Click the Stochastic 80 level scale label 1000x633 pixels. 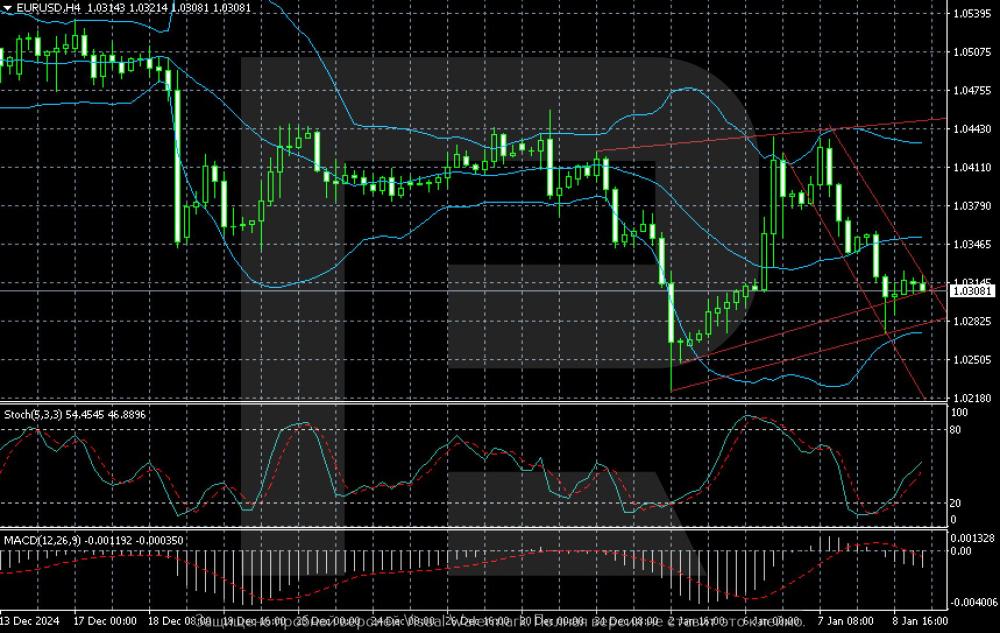(956, 429)
